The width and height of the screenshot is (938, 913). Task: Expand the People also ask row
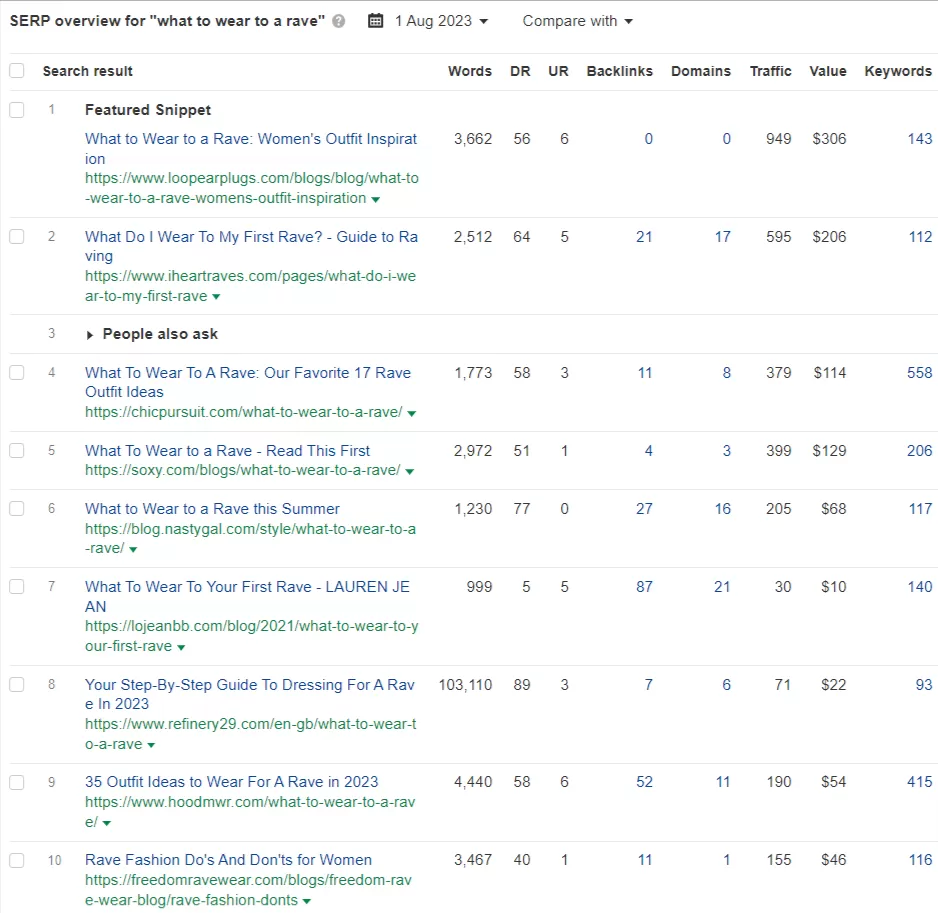[x=90, y=335]
